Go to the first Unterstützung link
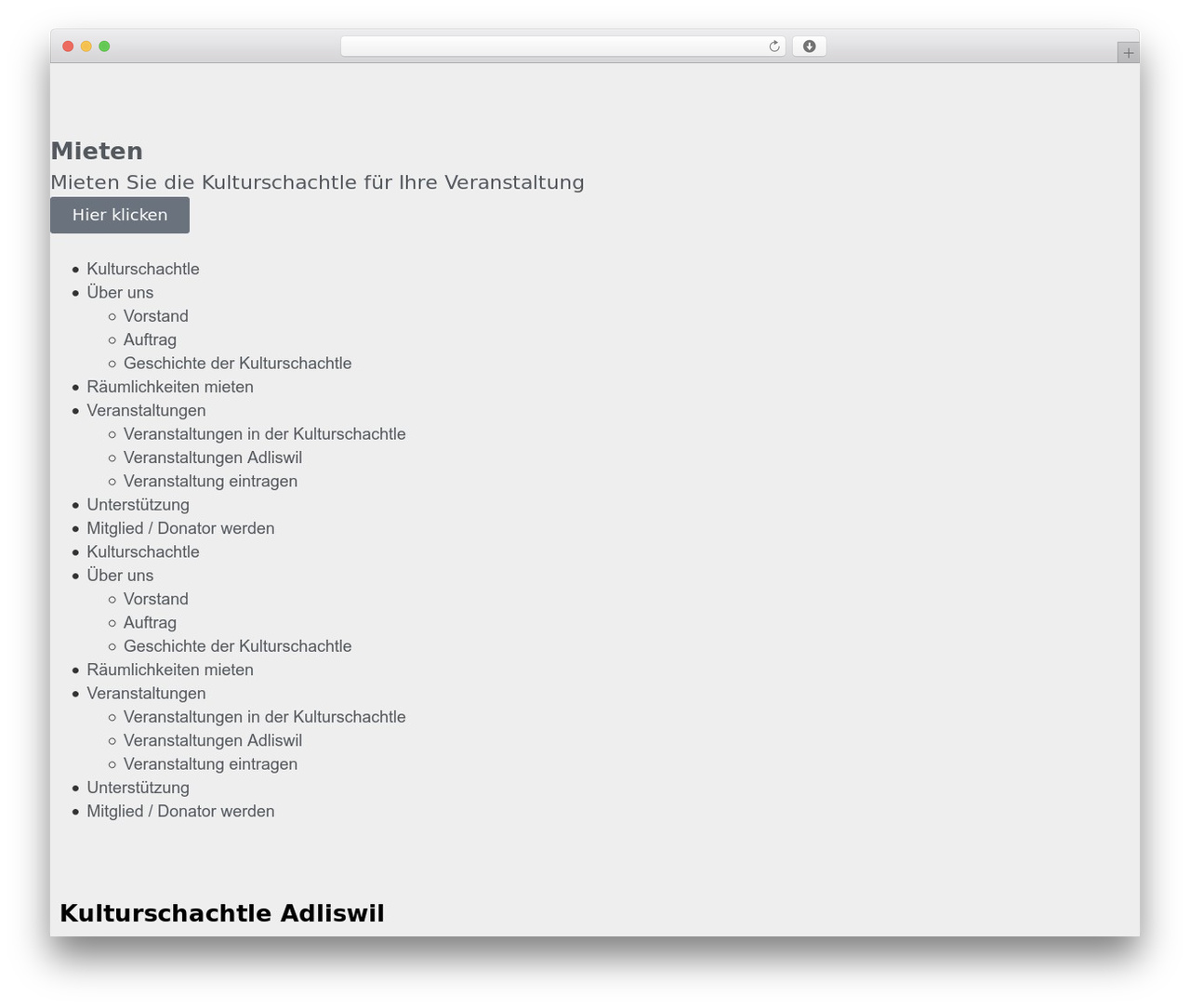The height and width of the screenshot is (1008, 1190). (139, 505)
